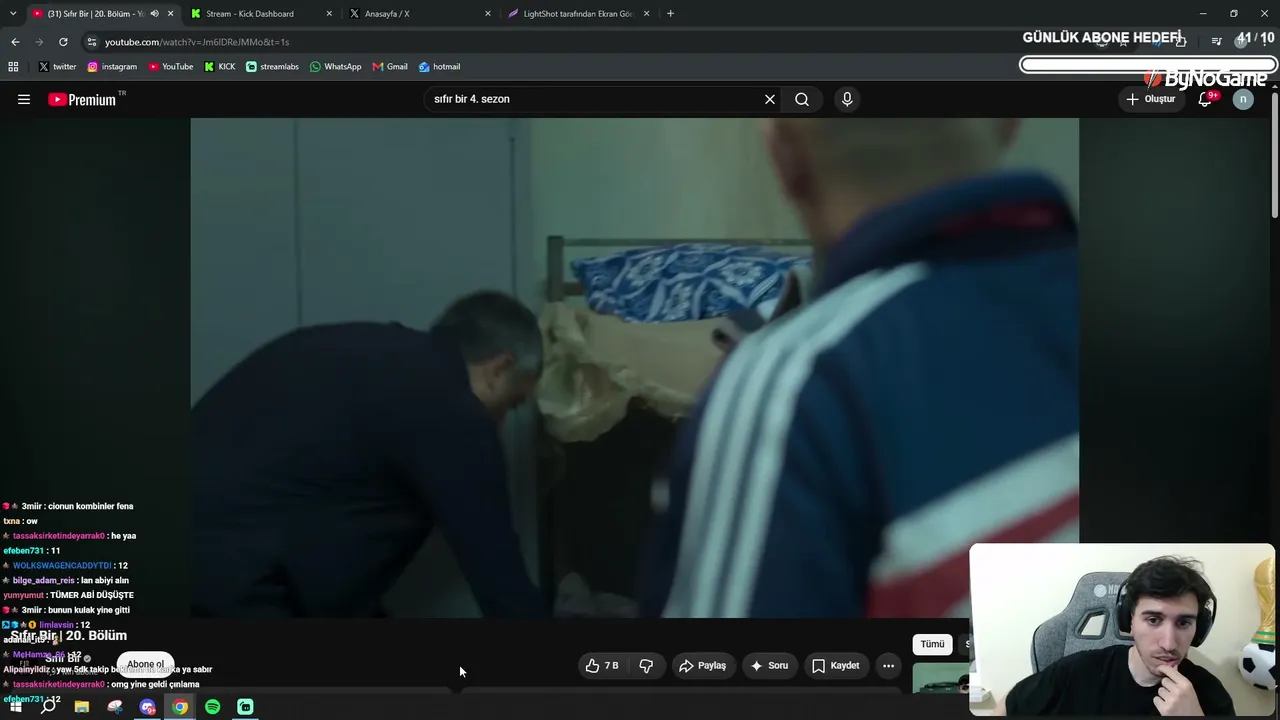Open streamlabs bookmark
Image resolution: width=1280 pixels, height=720 pixels.
coord(272,67)
